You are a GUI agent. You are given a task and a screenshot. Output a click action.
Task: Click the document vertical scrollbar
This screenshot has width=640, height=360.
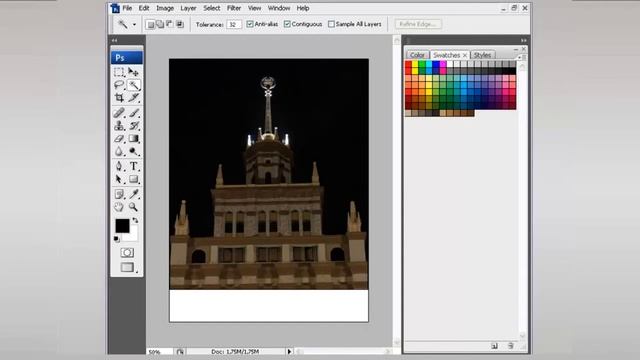(x=397, y=191)
